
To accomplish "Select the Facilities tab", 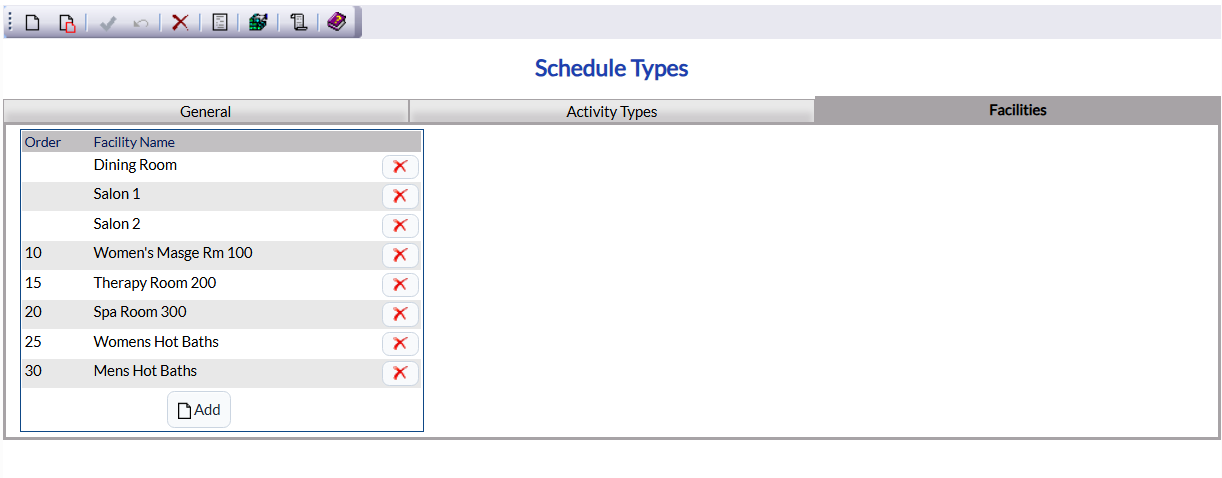I will tap(1018, 110).
